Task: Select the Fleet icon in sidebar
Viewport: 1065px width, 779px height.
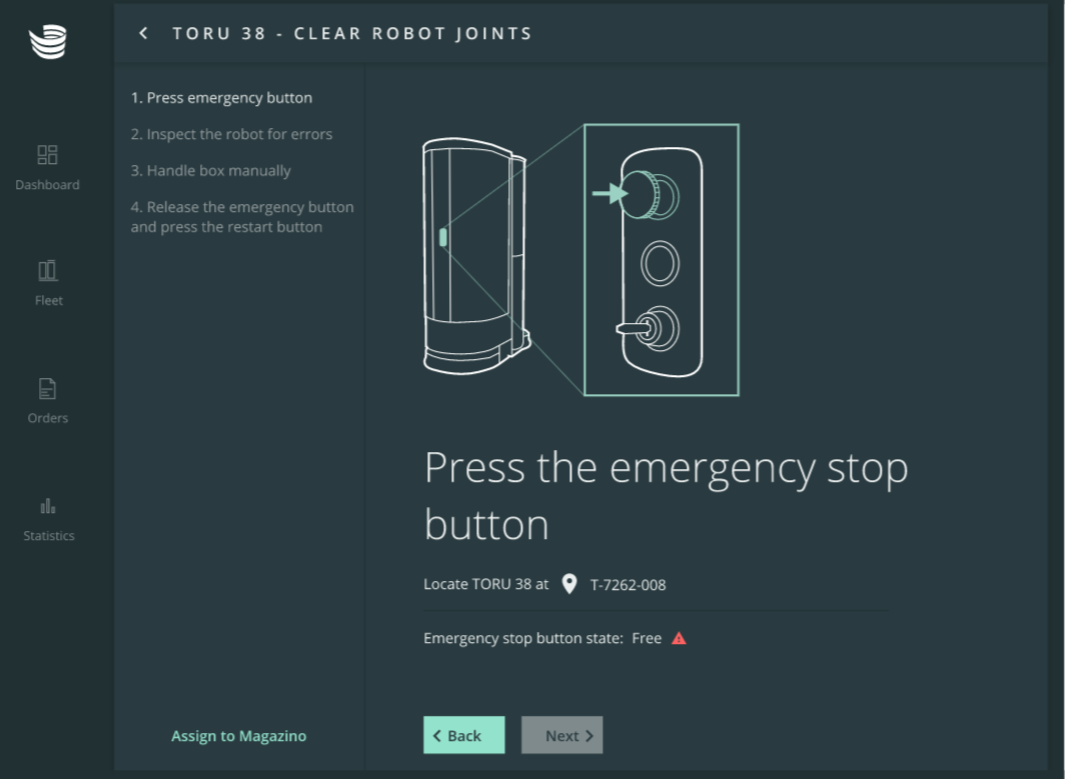Action: click(48, 271)
